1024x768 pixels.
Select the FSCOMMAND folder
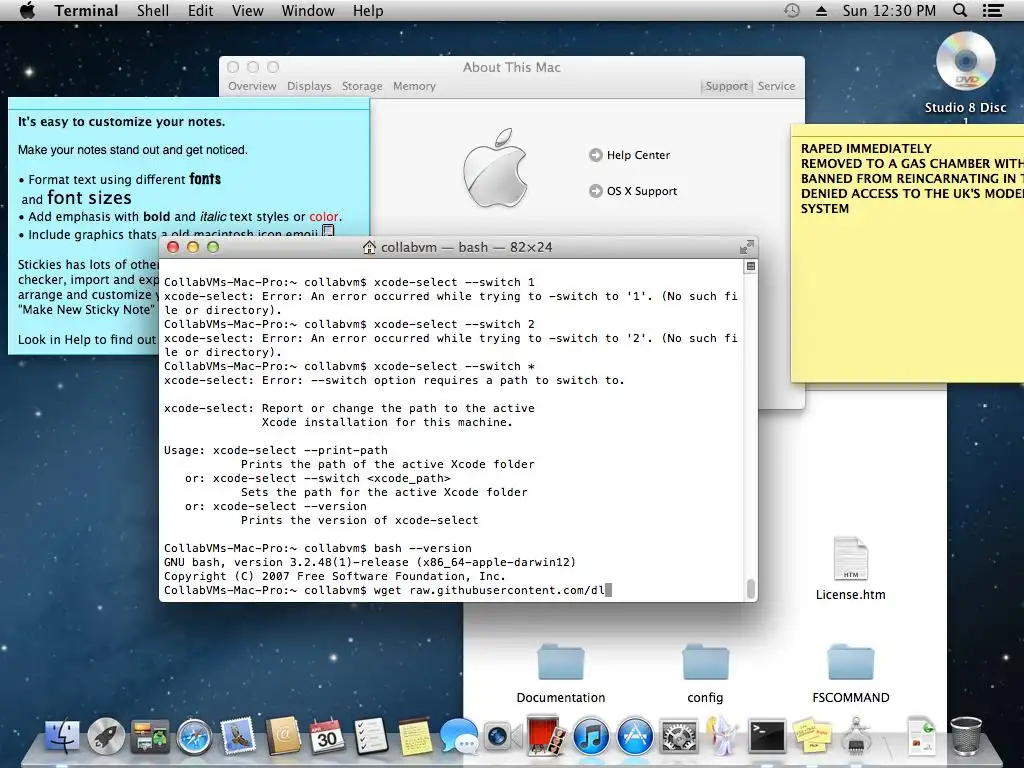850,664
